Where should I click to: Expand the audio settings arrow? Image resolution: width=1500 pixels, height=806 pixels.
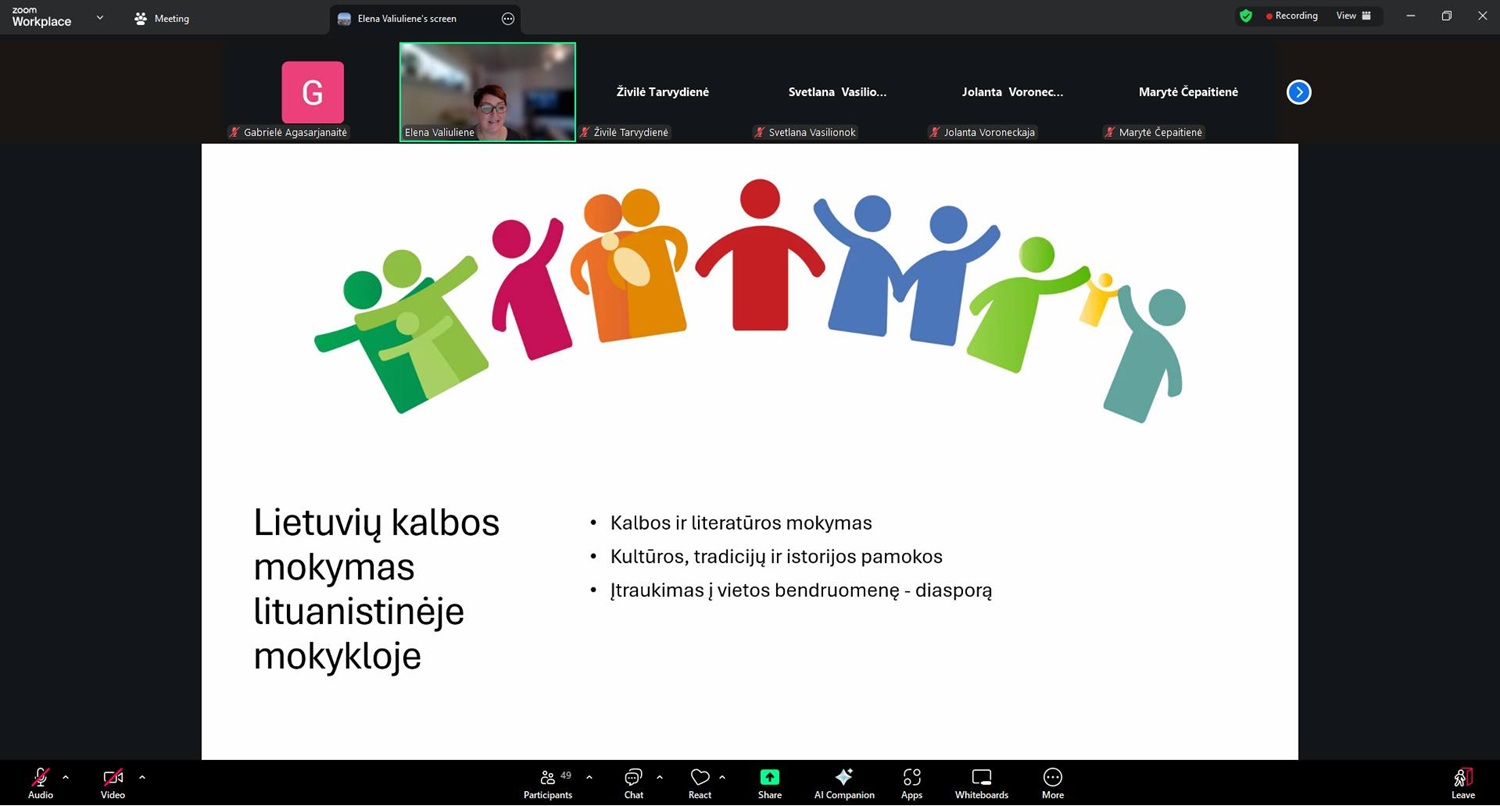[66, 777]
